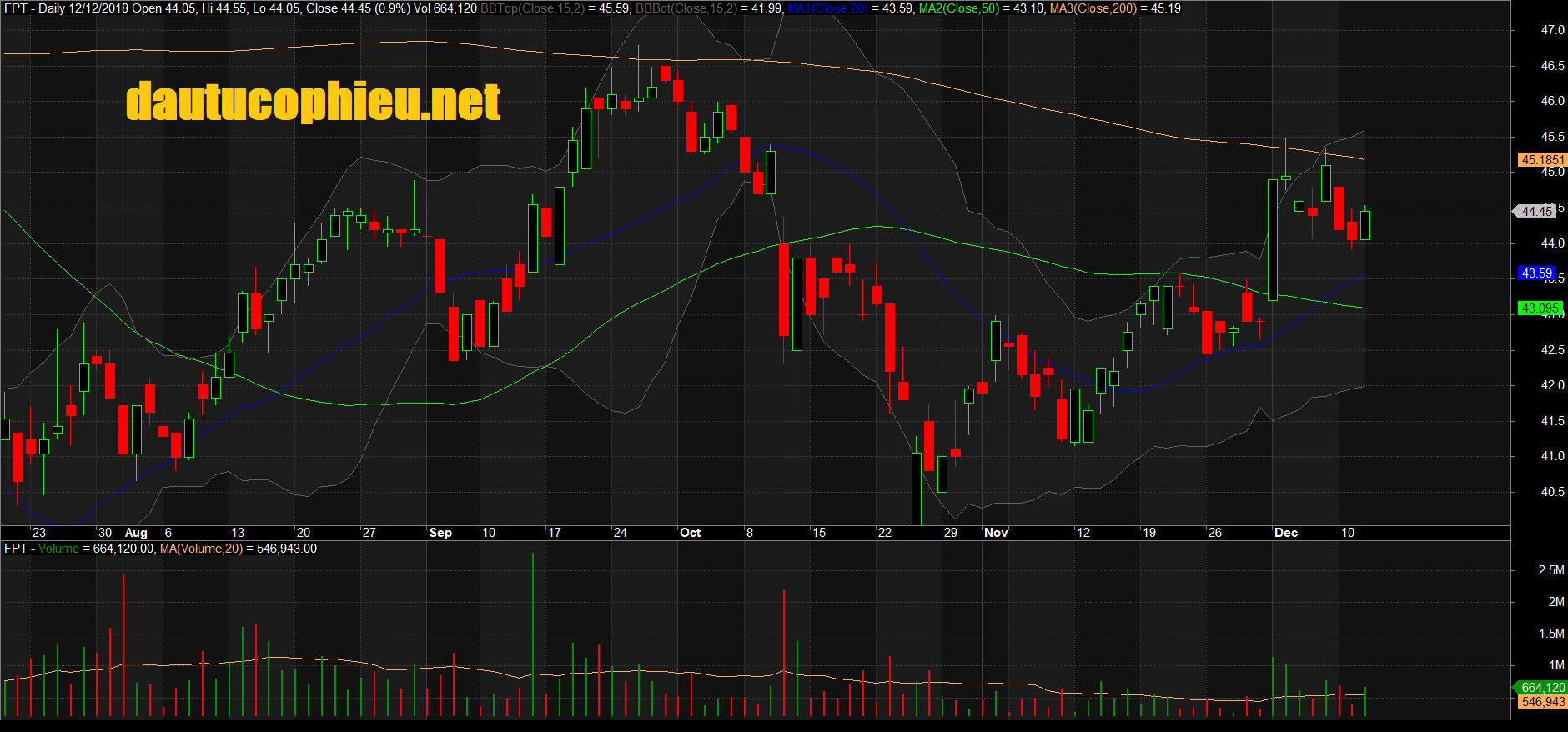1568x732 pixels.
Task: Select the blue MA1(Close,20) legend label
Action: pos(827,8)
